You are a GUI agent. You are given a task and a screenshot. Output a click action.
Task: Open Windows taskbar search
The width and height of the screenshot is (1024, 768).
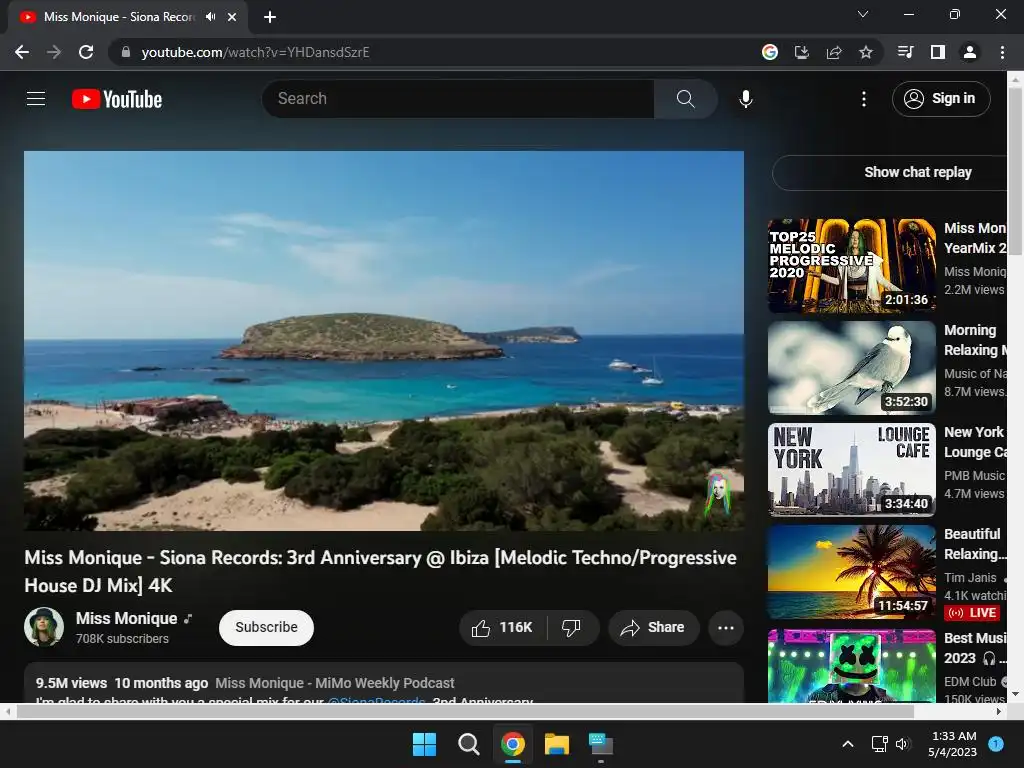point(468,744)
